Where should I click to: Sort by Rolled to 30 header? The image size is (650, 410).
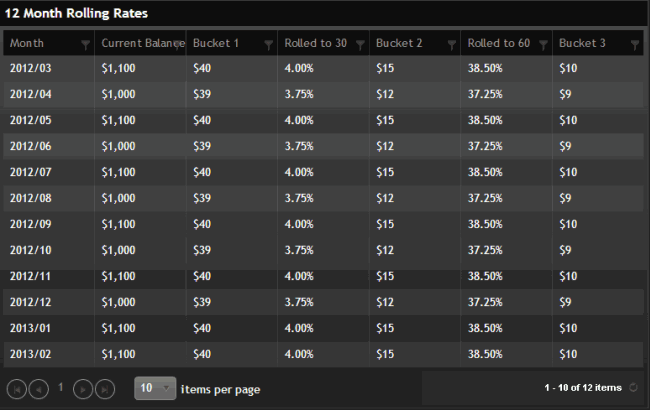315,44
